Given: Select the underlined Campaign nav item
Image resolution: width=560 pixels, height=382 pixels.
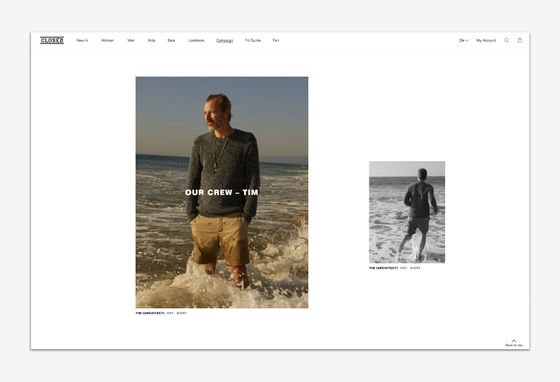Looking at the screenshot, I should pos(225,41).
